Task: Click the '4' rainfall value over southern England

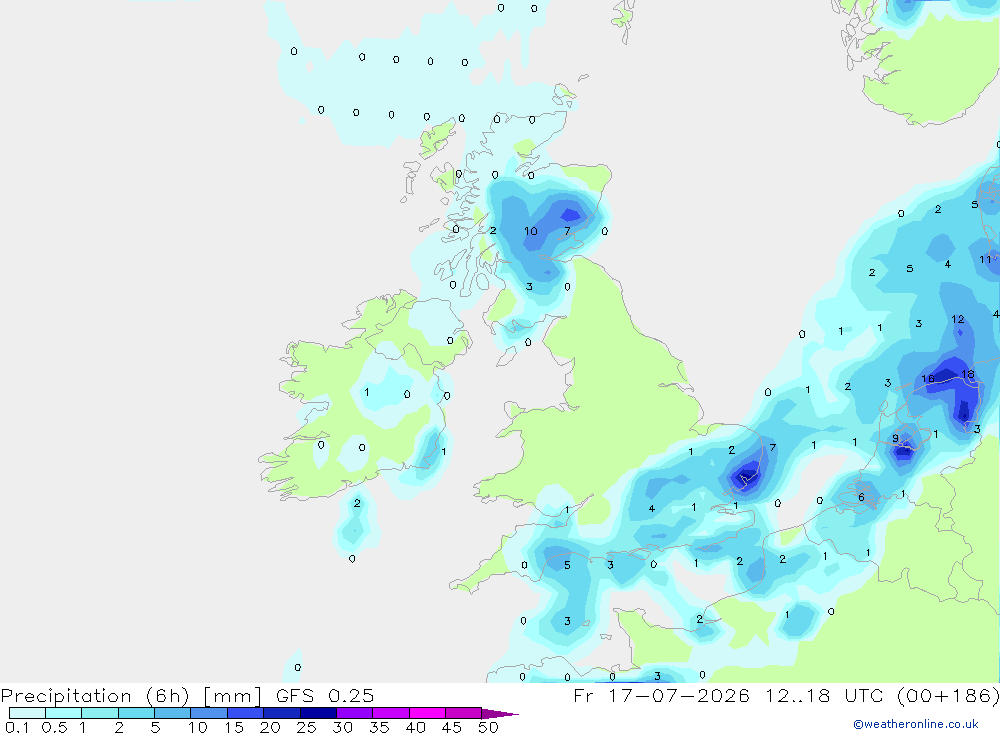Action: (x=651, y=508)
